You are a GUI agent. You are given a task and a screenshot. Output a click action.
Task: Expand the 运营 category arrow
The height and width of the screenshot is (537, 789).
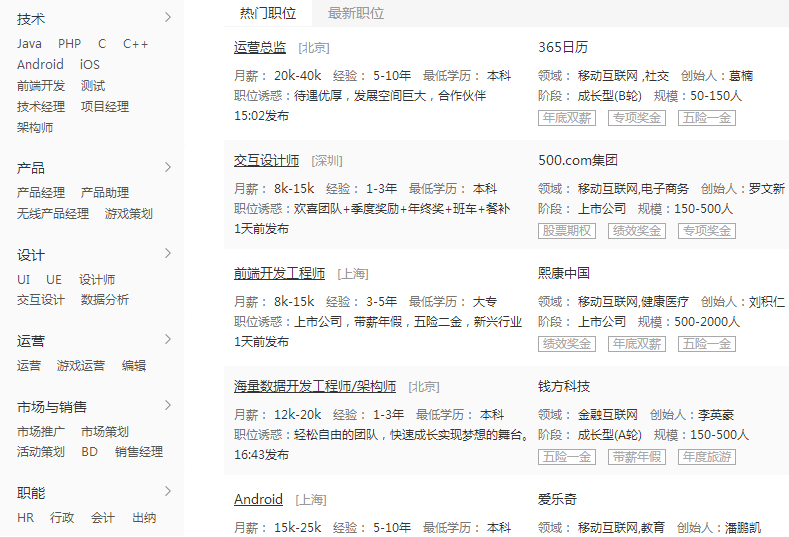168,340
